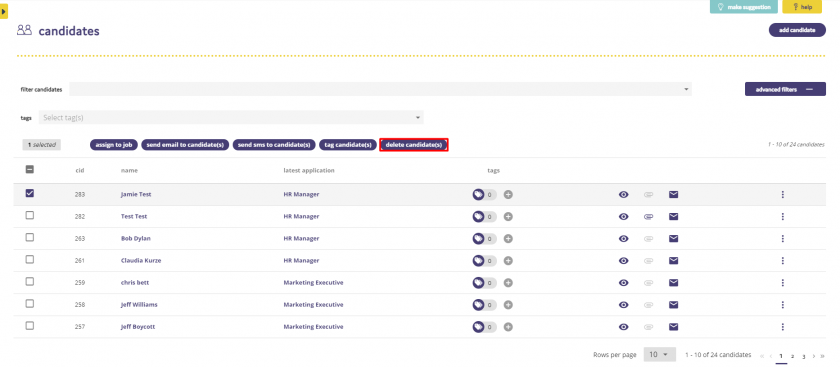The width and height of the screenshot is (840, 367).
Task: View Jeff Williams's profile with eye icon
Action: (x=624, y=304)
